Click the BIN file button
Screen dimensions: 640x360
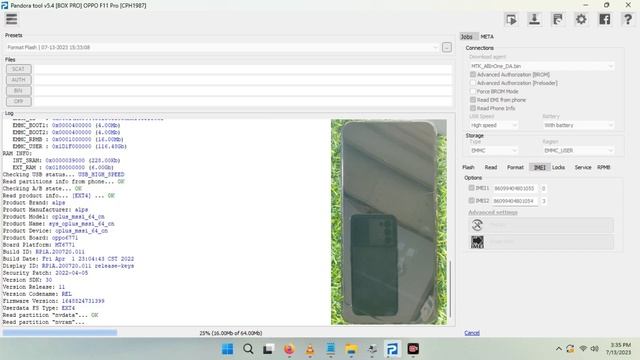[19, 91]
